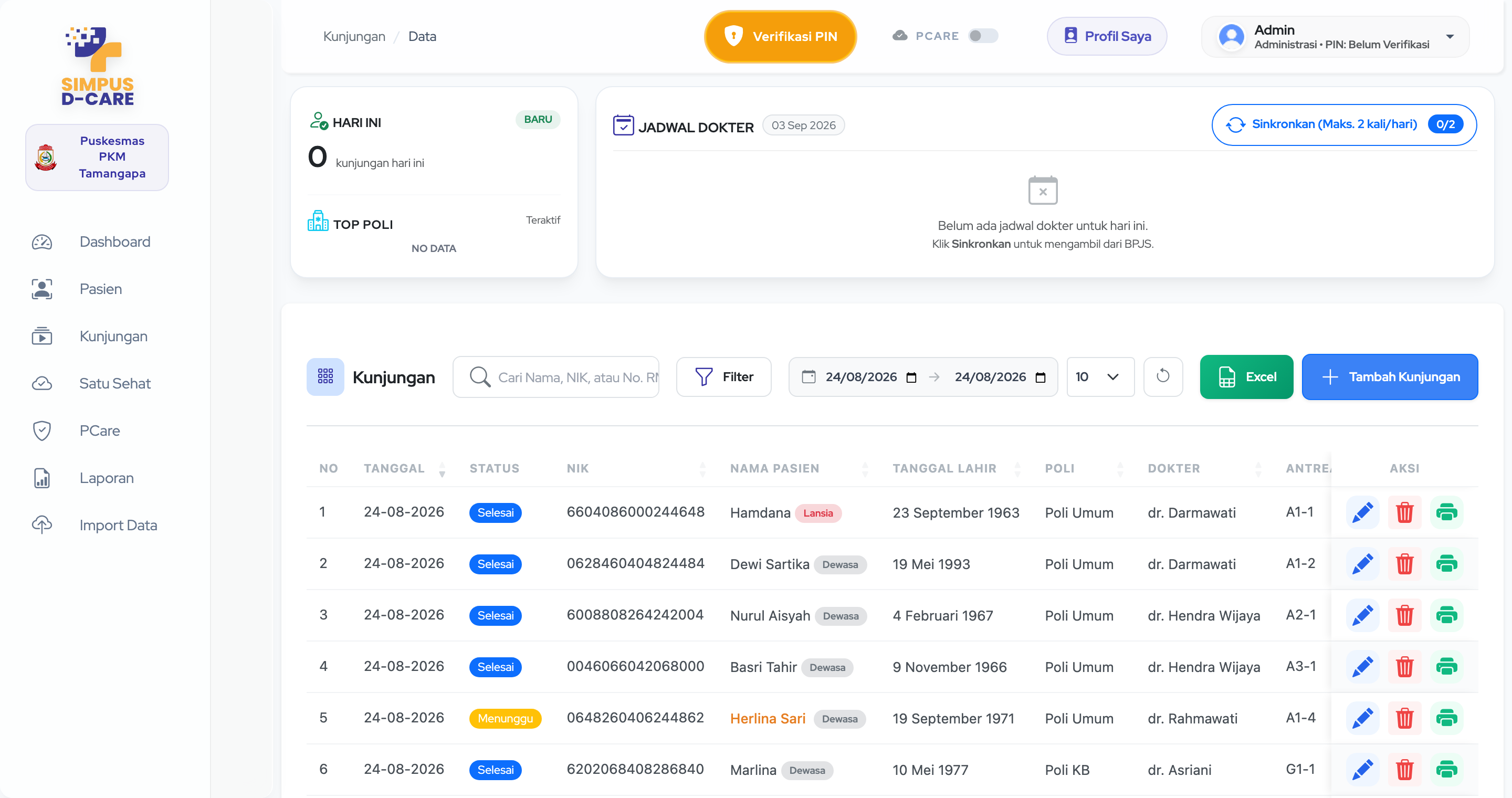Click Tambah Kunjungan button

coord(1389,377)
